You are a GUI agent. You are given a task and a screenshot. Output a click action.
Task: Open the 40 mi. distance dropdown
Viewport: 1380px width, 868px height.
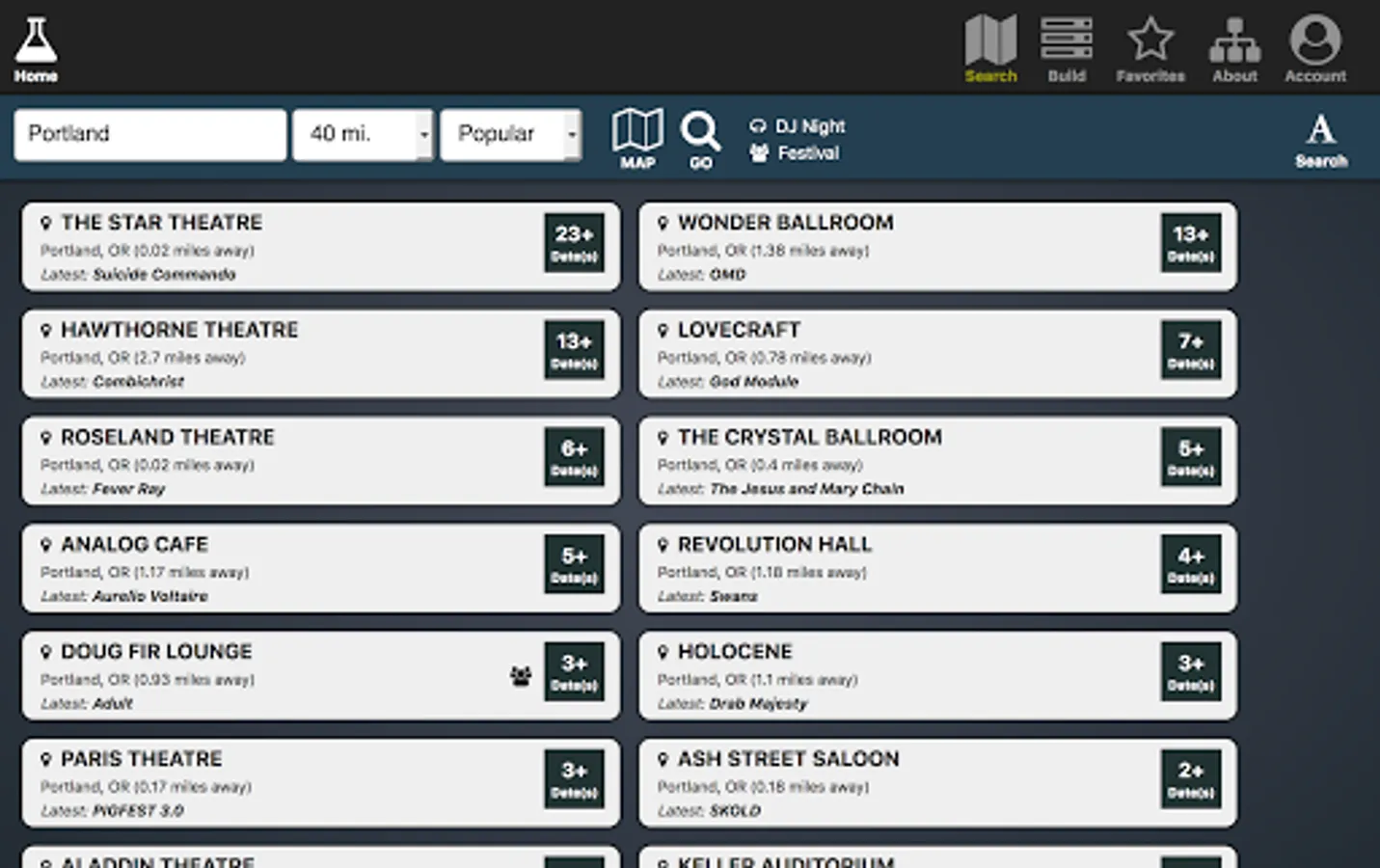[x=364, y=134]
